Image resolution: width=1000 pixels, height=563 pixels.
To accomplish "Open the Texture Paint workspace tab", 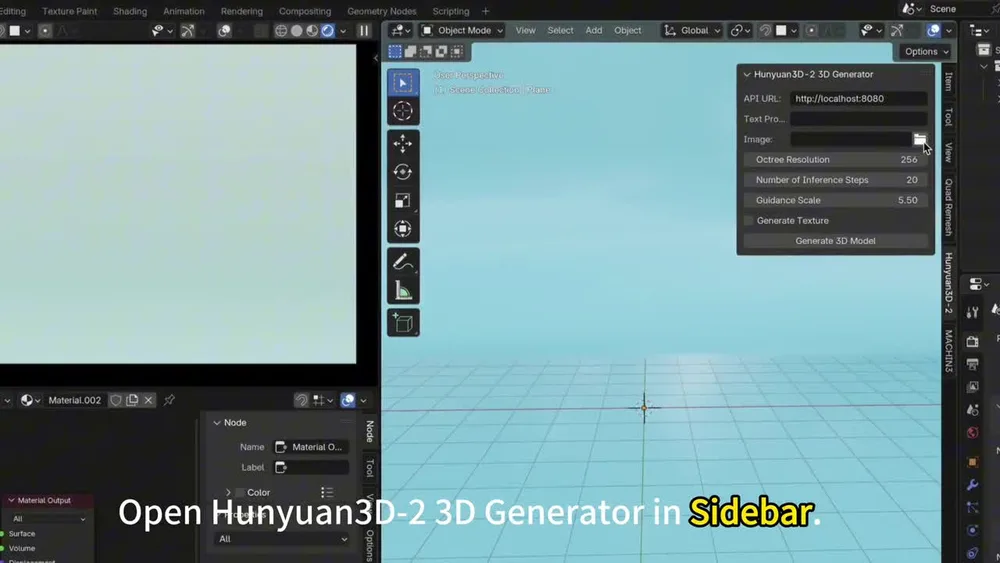I will click(70, 11).
